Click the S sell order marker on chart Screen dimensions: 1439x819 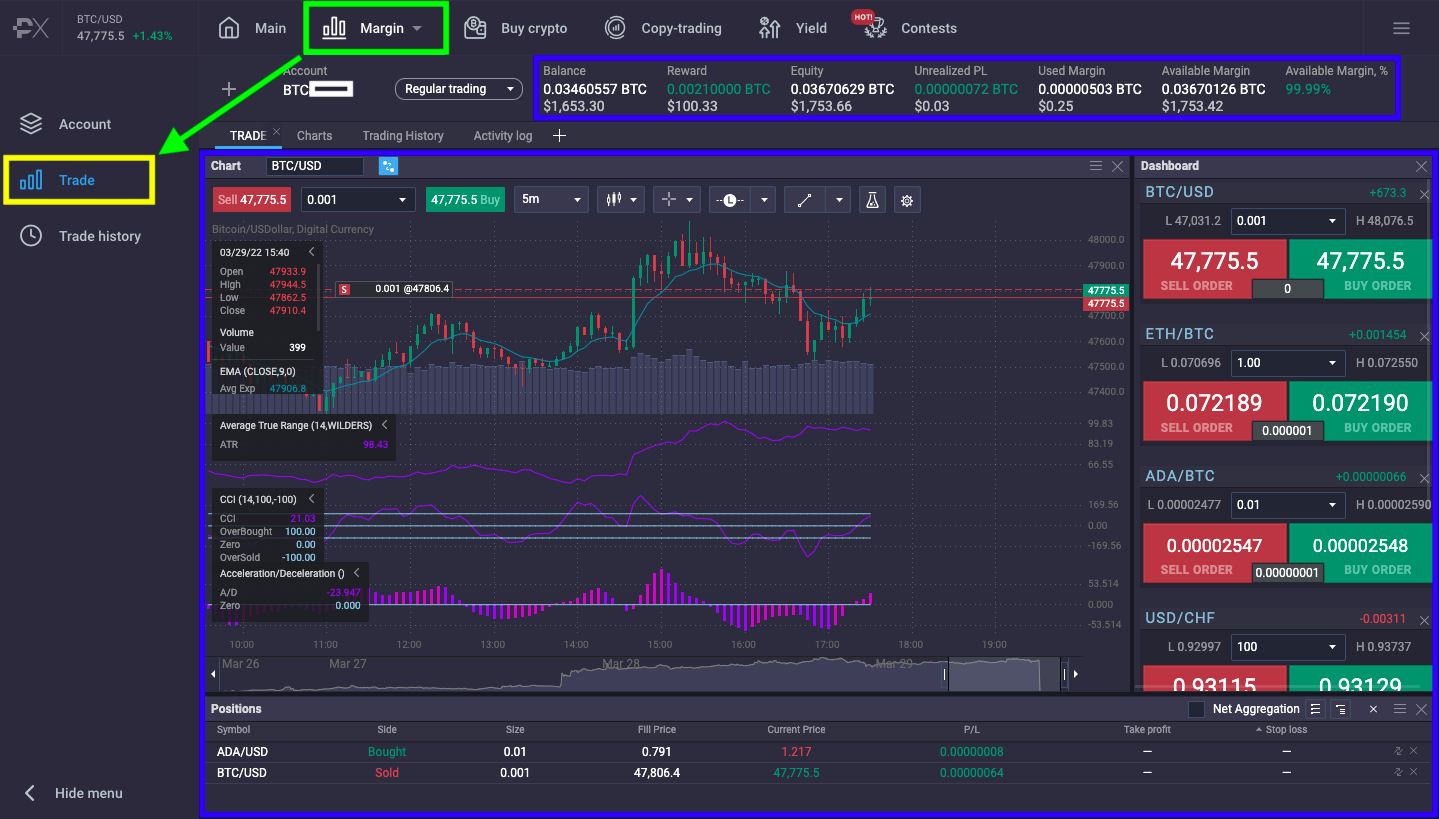[x=345, y=289]
